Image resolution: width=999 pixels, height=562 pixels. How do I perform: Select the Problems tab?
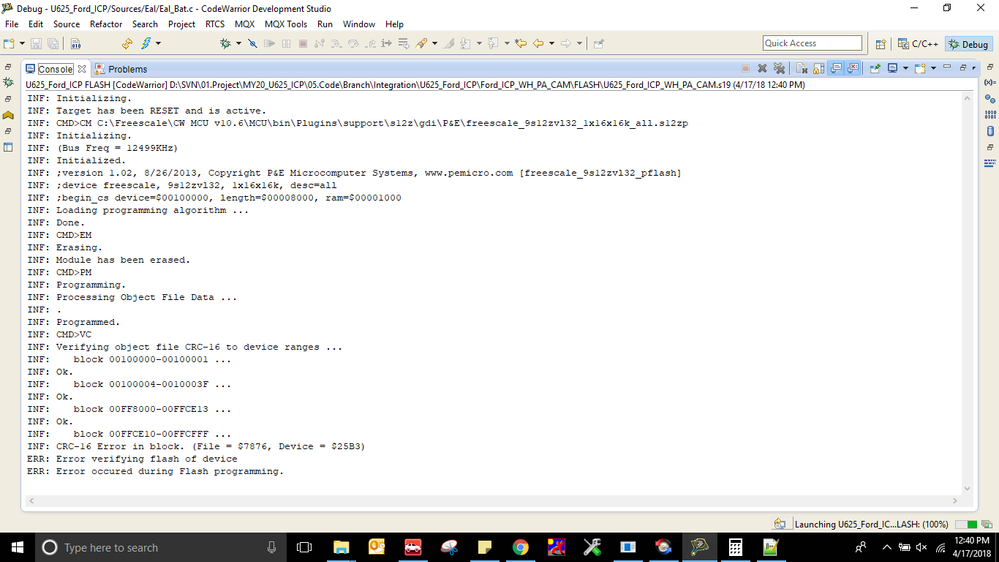[121, 69]
